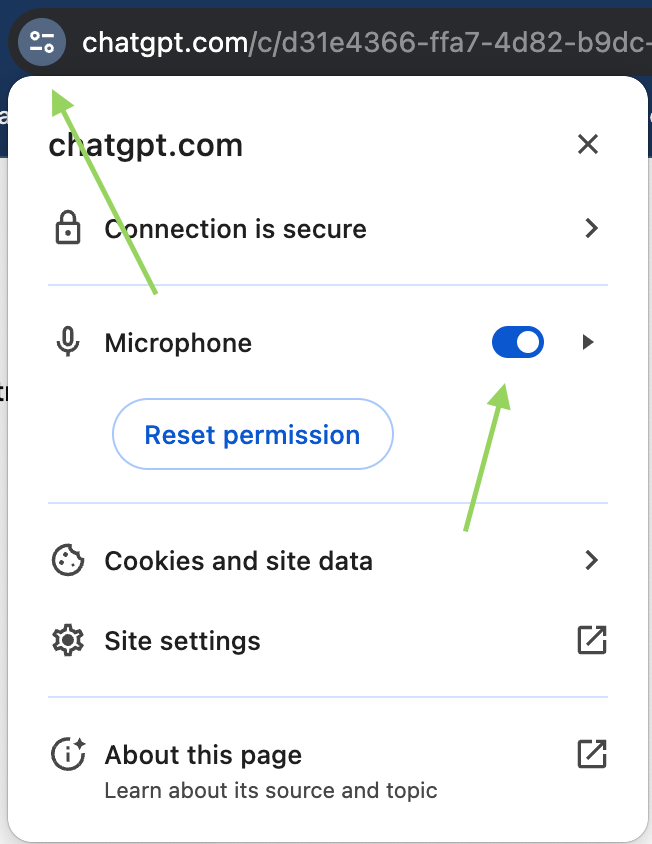Close the chatgpt.com site info popup
The width and height of the screenshot is (652, 844).
(588, 144)
